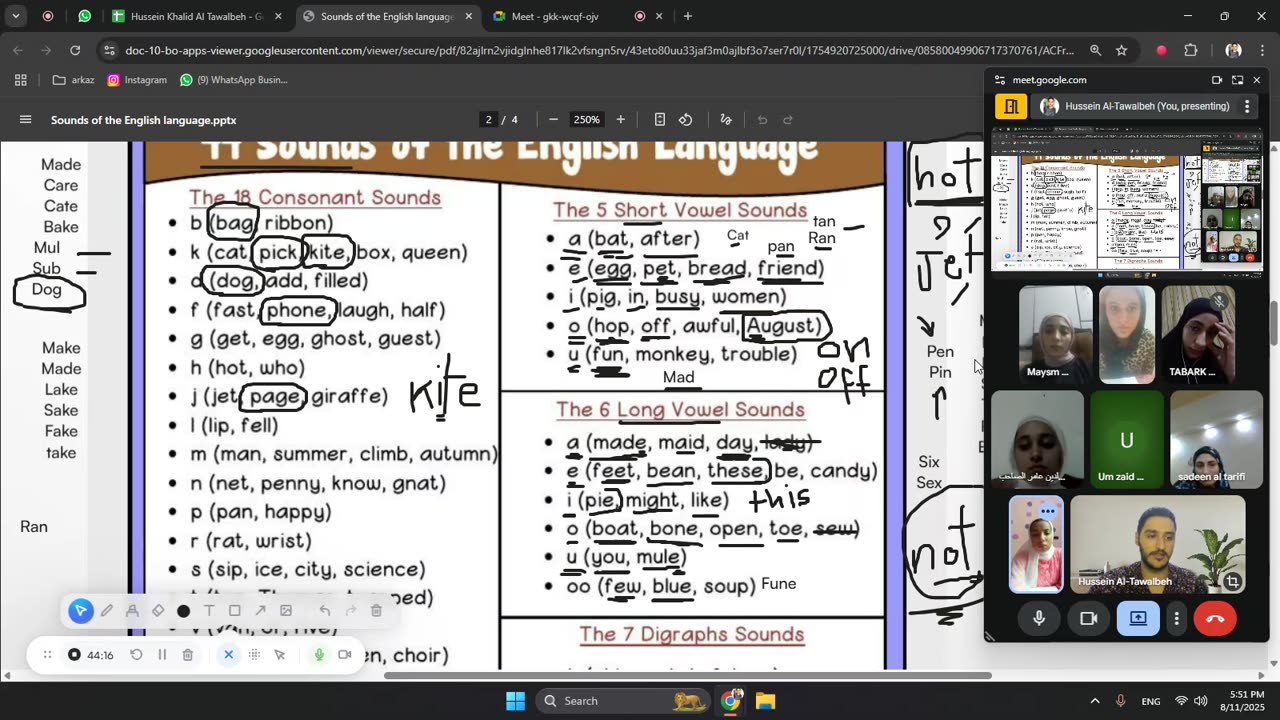Toggle click highlight cursor effect
1280x720 pixels.
click(x=280, y=655)
